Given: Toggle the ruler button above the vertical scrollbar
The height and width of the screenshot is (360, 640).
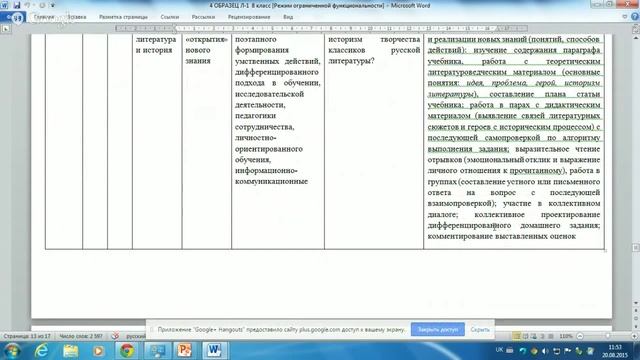Looking at the screenshot, I should (636, 29).
